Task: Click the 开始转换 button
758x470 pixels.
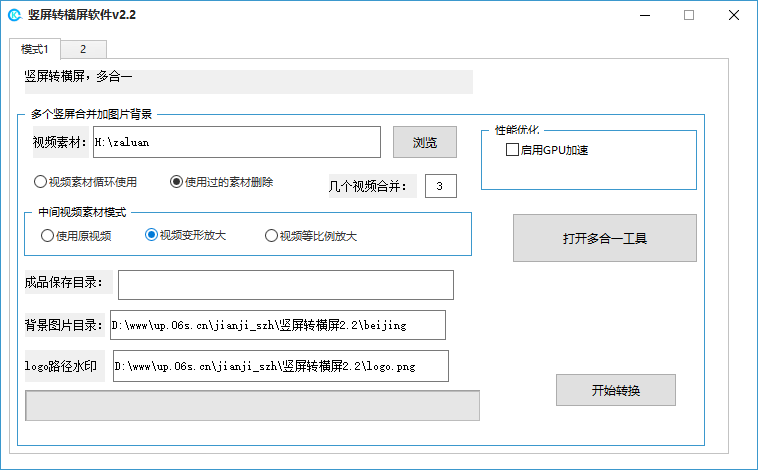Action: point(616,390)
